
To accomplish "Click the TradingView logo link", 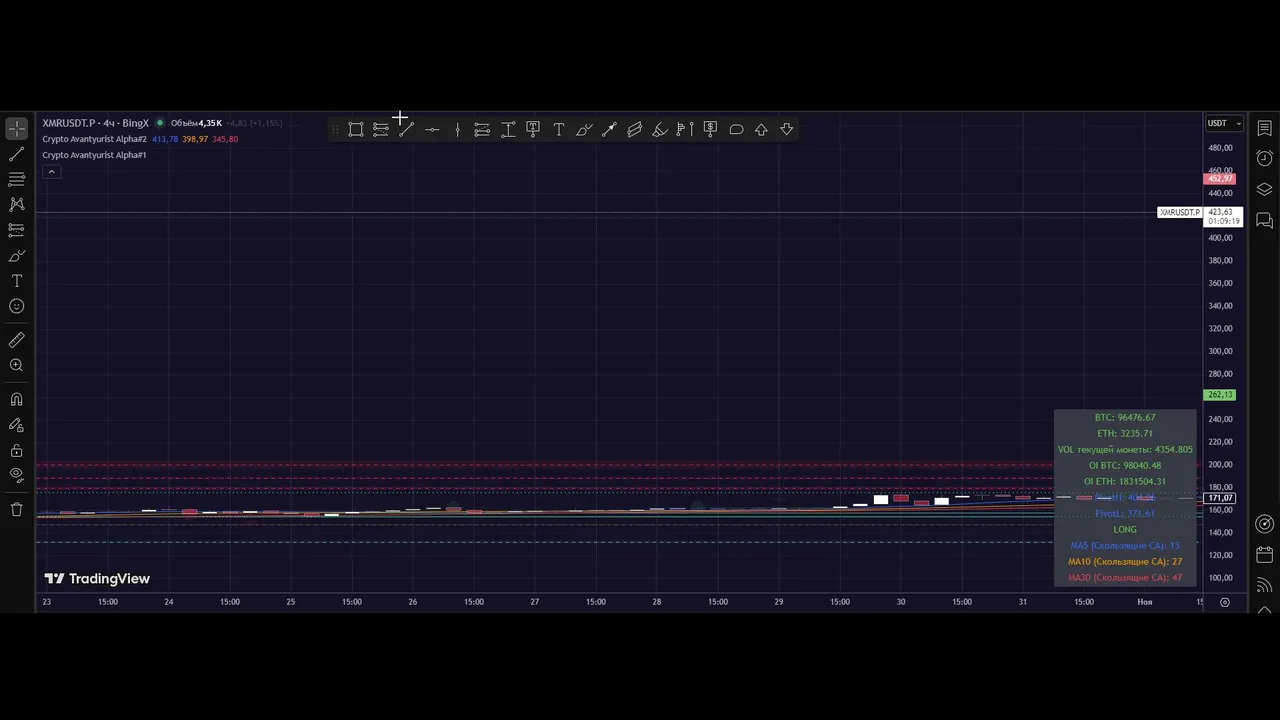I will point(97,579).
